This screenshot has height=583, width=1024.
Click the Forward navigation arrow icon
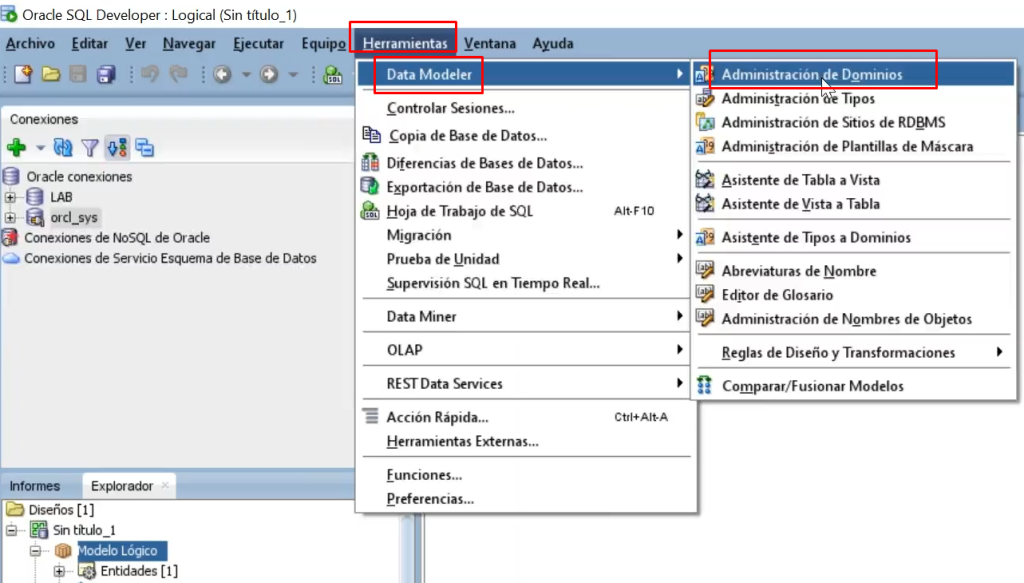(x=269, y=74)
